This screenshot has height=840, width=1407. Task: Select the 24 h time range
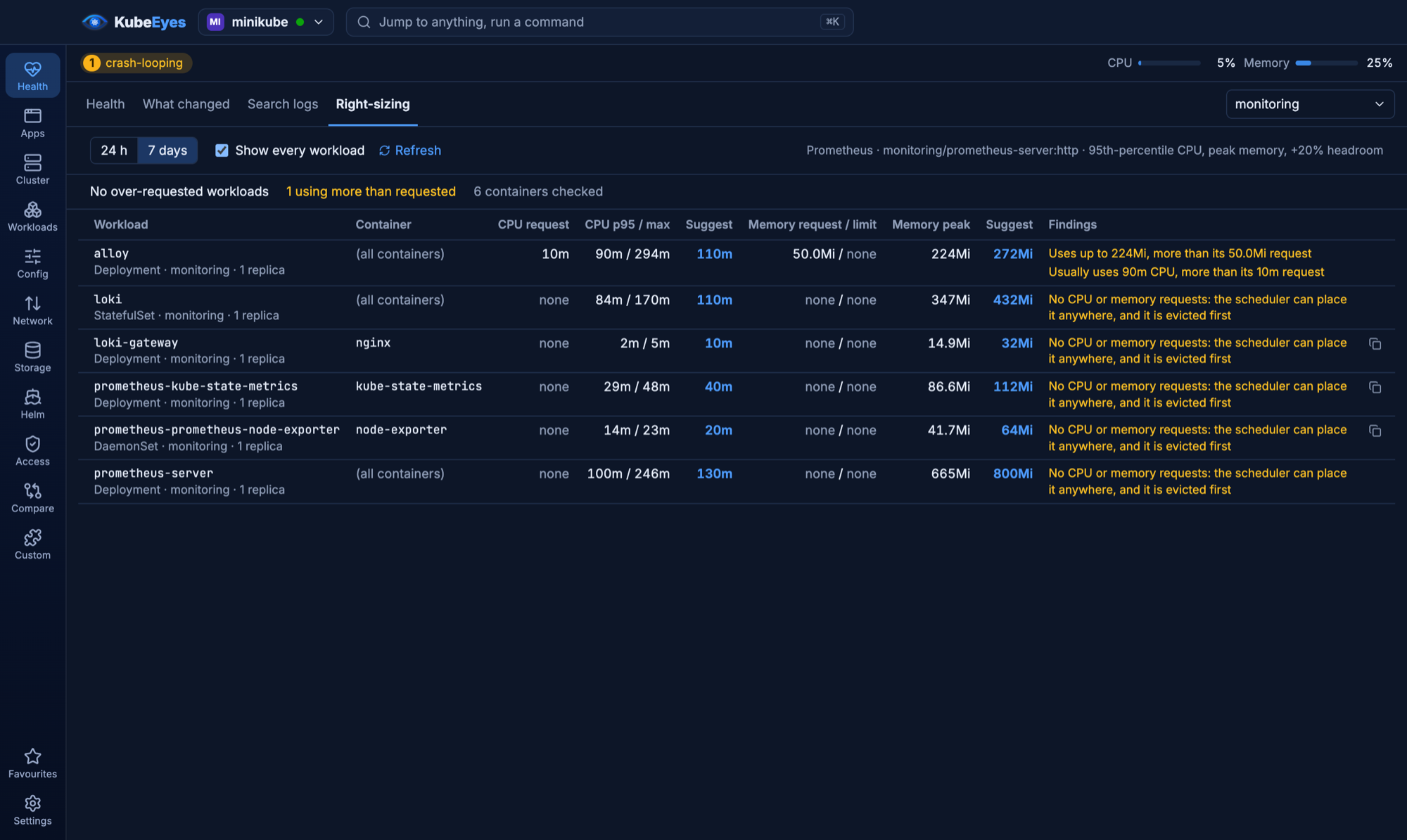coord(114,151)
